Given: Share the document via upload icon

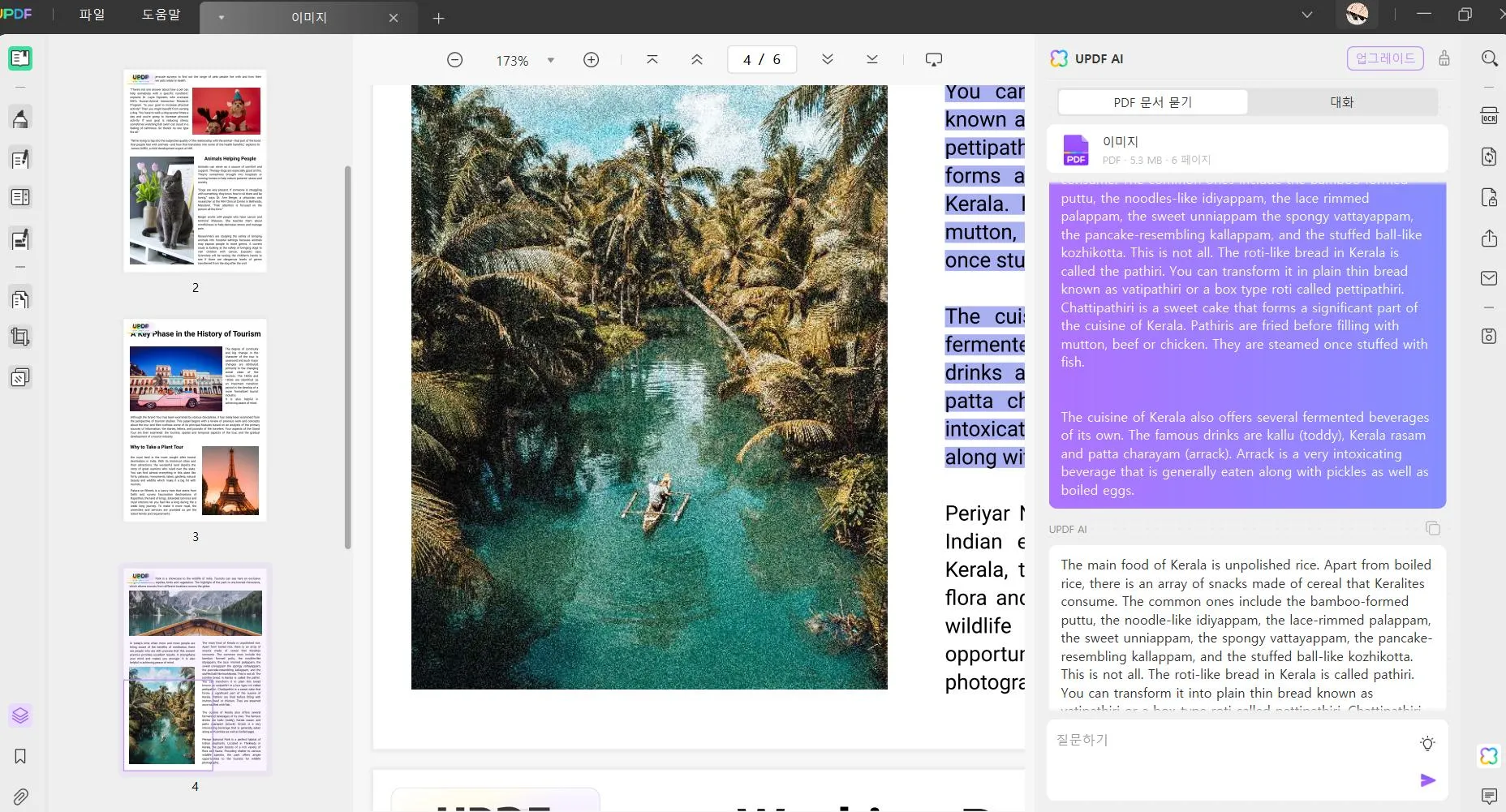Looking at the screenshot, I should point(1489,238).
